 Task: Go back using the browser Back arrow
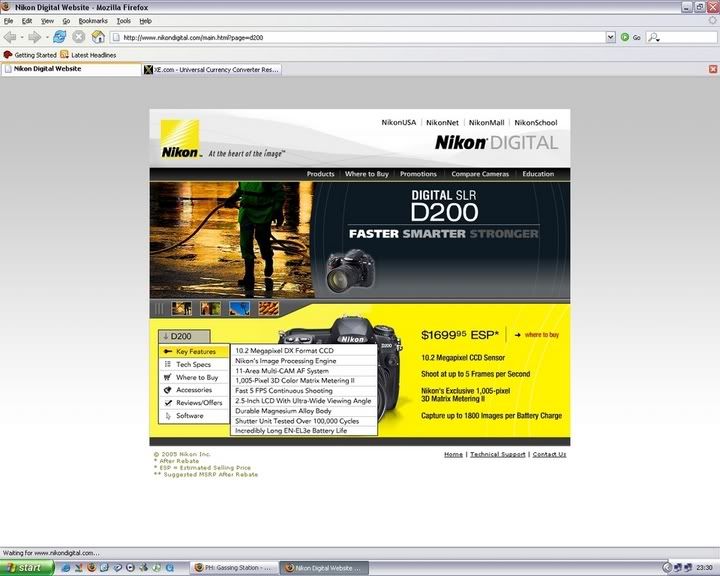click(x=9, y=37)
